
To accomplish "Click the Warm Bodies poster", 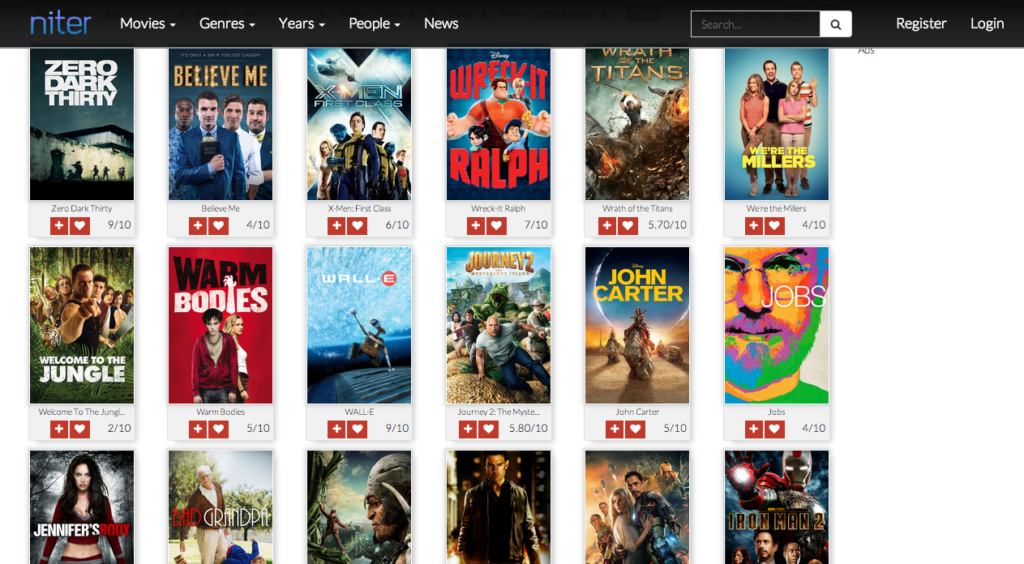I will point(221,325).
